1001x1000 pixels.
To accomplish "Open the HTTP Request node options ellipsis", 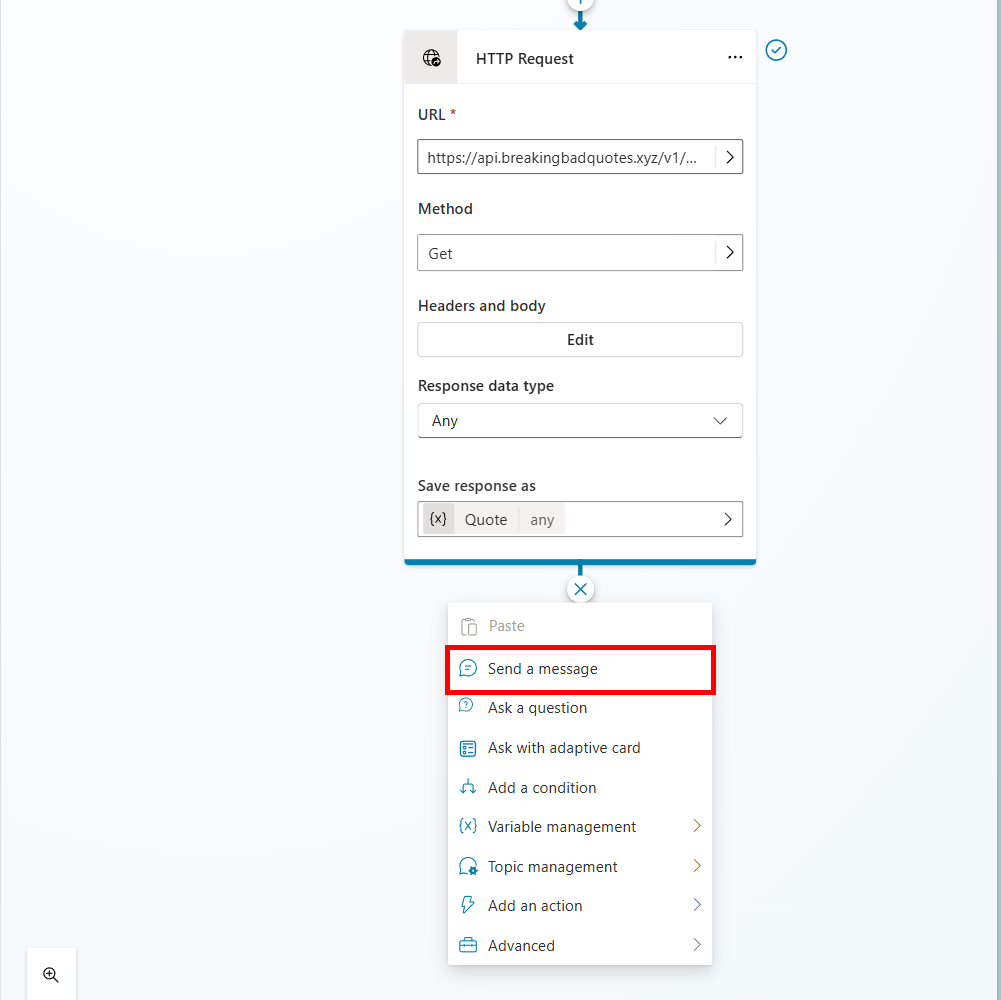I will (735, 57).
